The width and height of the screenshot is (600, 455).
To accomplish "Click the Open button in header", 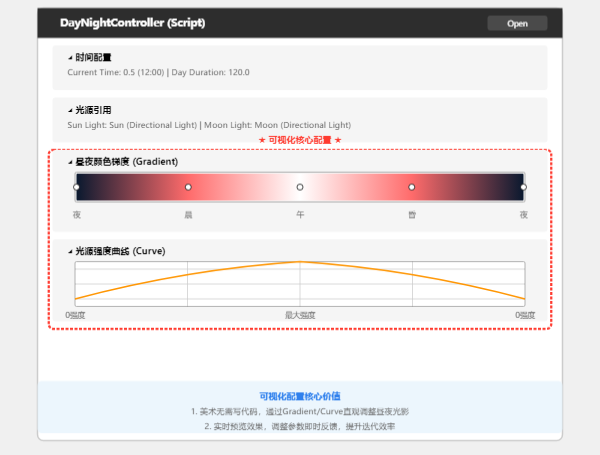I will tap(517, 23).
